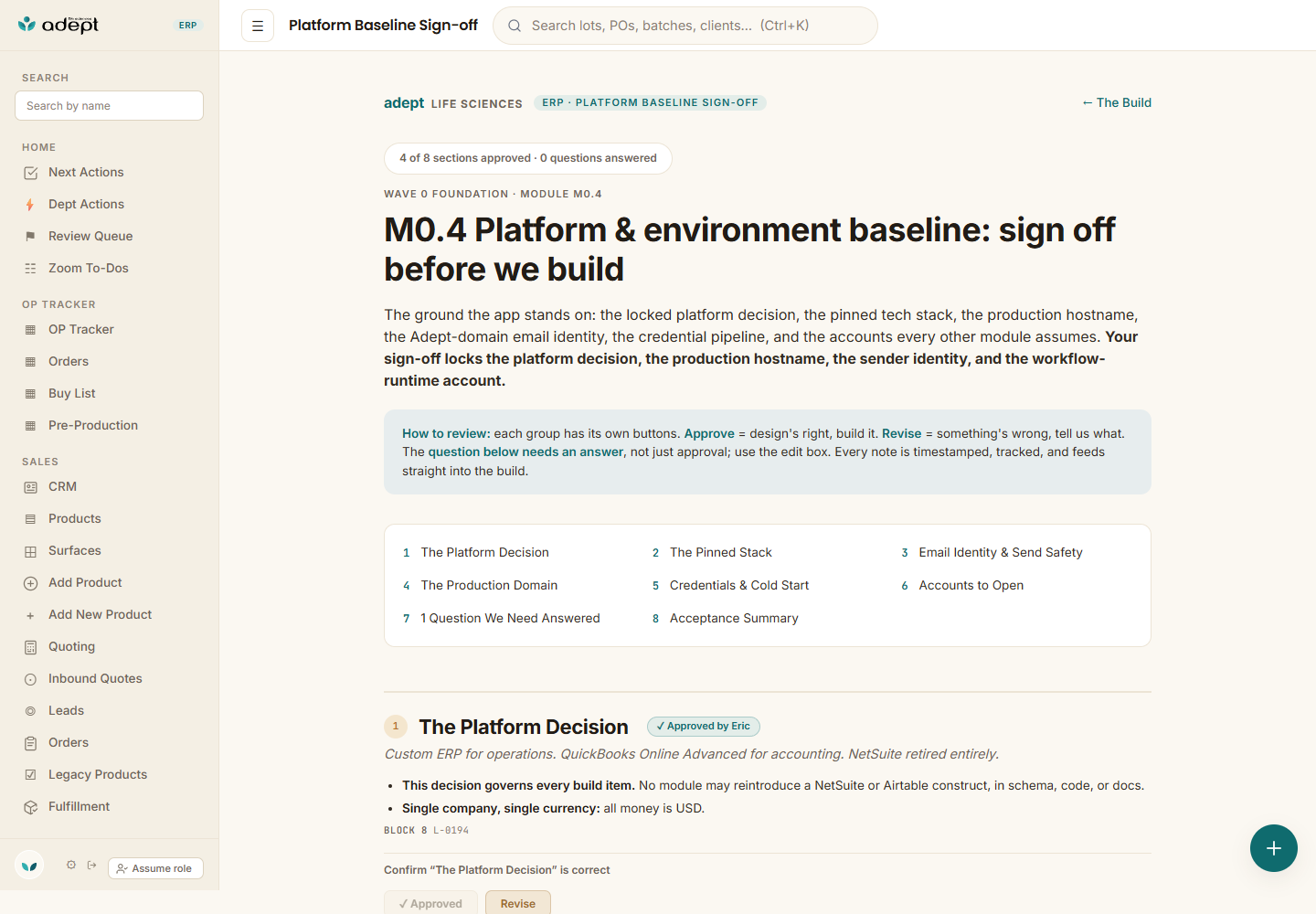This screenshot has width=1316, height=914.
Task: Follow the ← The Build link
Action: pyautogui.click(x=1116, y=102)
